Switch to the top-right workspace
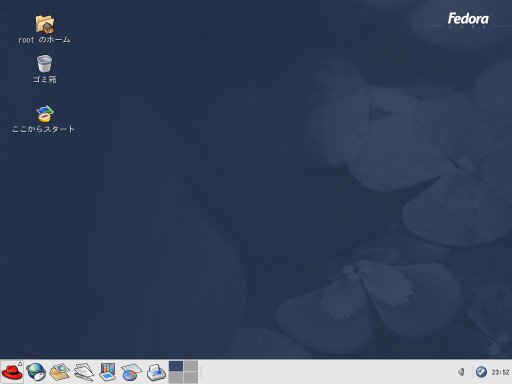 191,366
